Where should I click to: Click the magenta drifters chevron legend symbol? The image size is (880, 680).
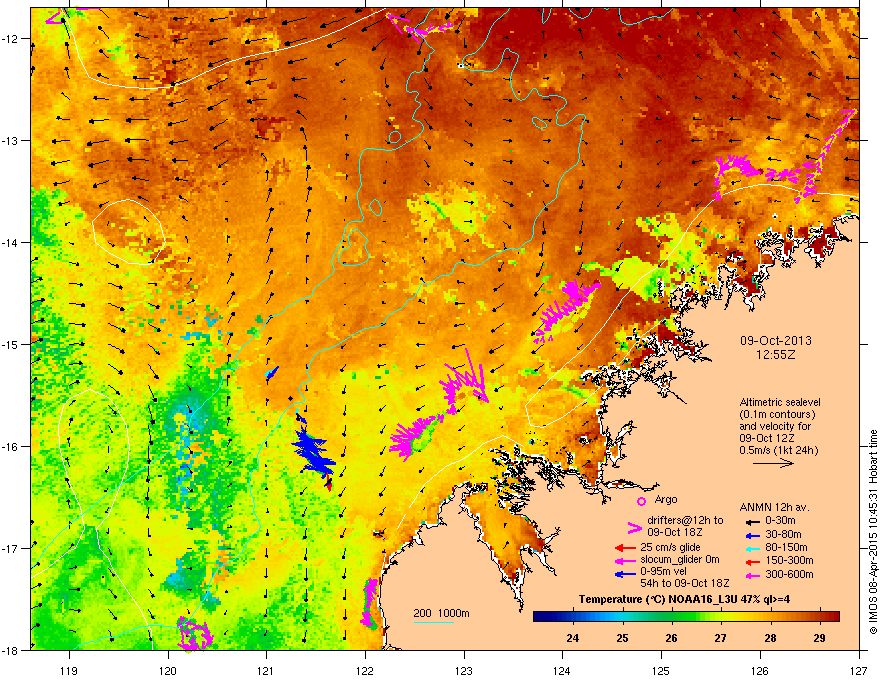pyautogui.click(x=634, y=527)
